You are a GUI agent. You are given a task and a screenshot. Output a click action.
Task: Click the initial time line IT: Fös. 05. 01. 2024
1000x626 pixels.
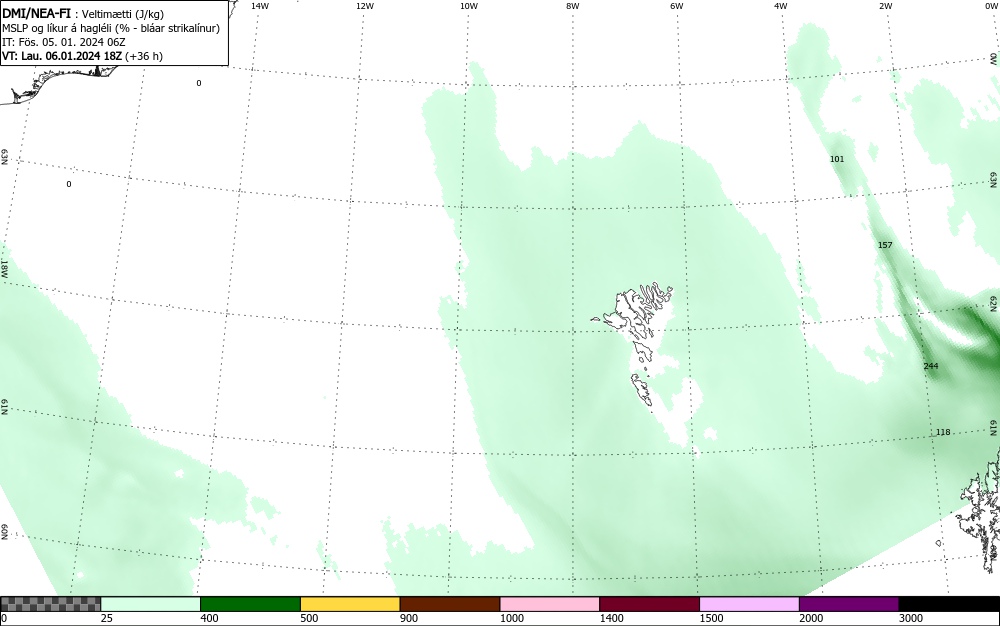tap(64, 42)
